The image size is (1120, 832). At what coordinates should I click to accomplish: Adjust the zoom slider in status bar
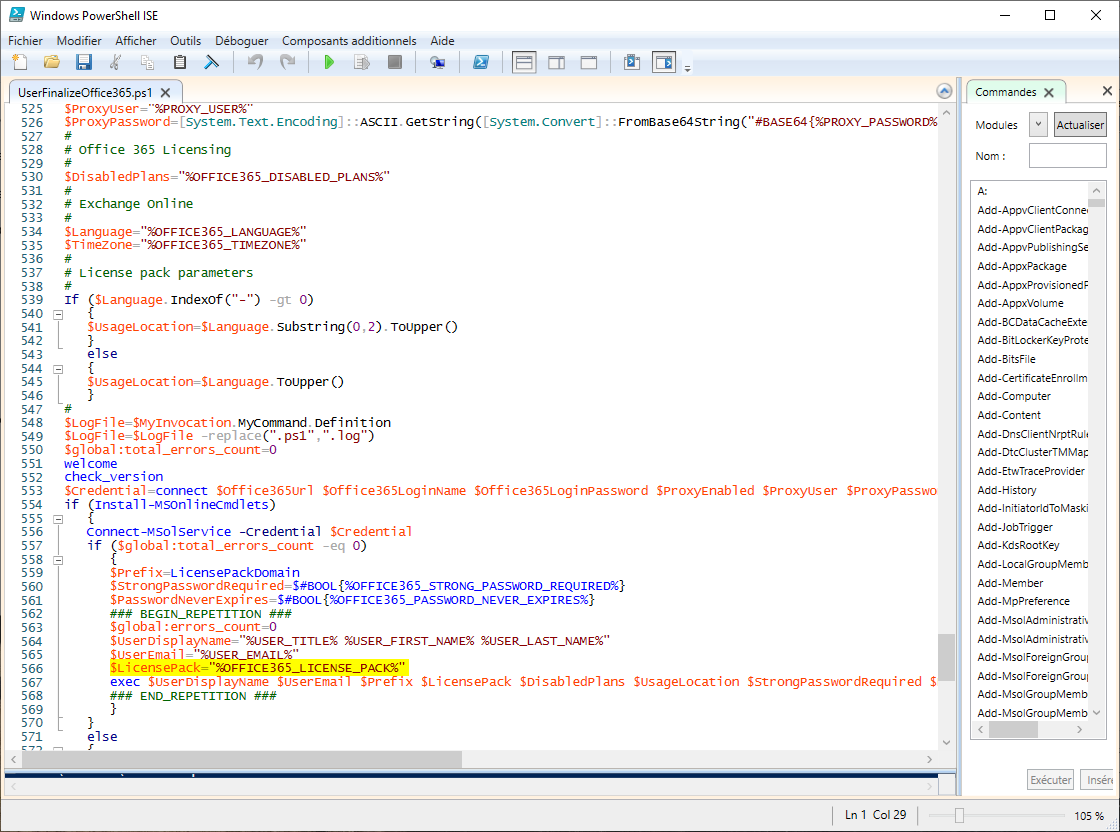(959, 815)
